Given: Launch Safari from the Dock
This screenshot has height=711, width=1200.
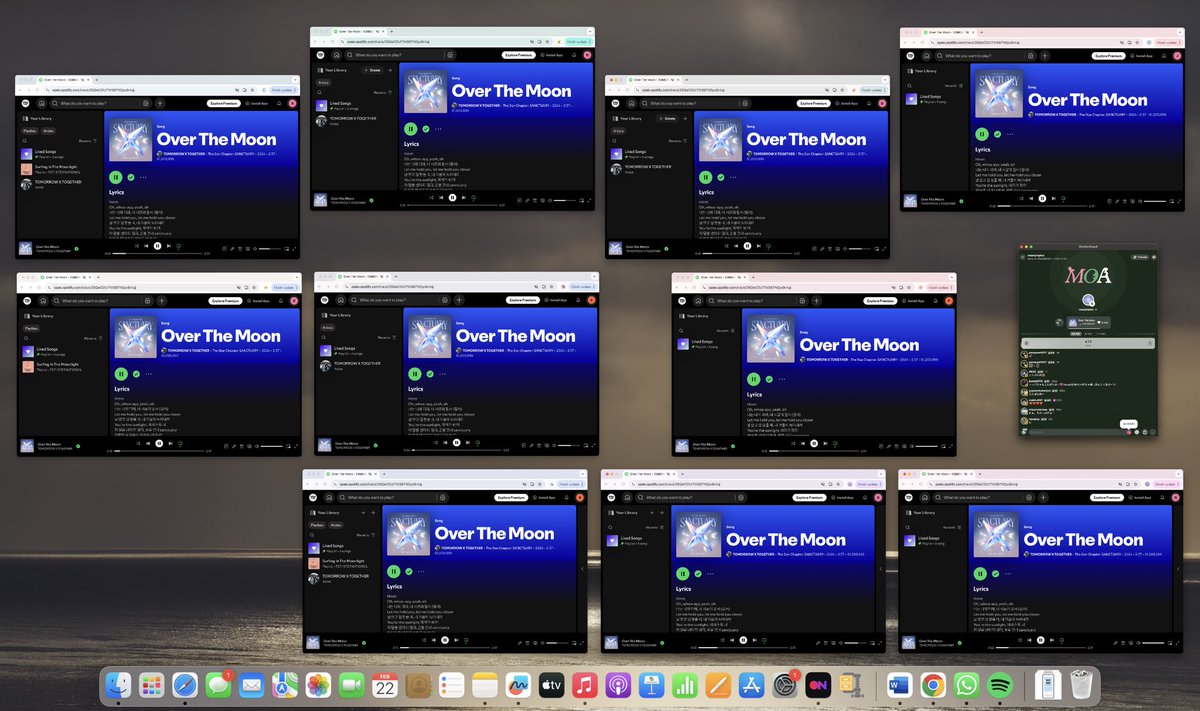Looking at the screenshot, I should click(185, 685).
